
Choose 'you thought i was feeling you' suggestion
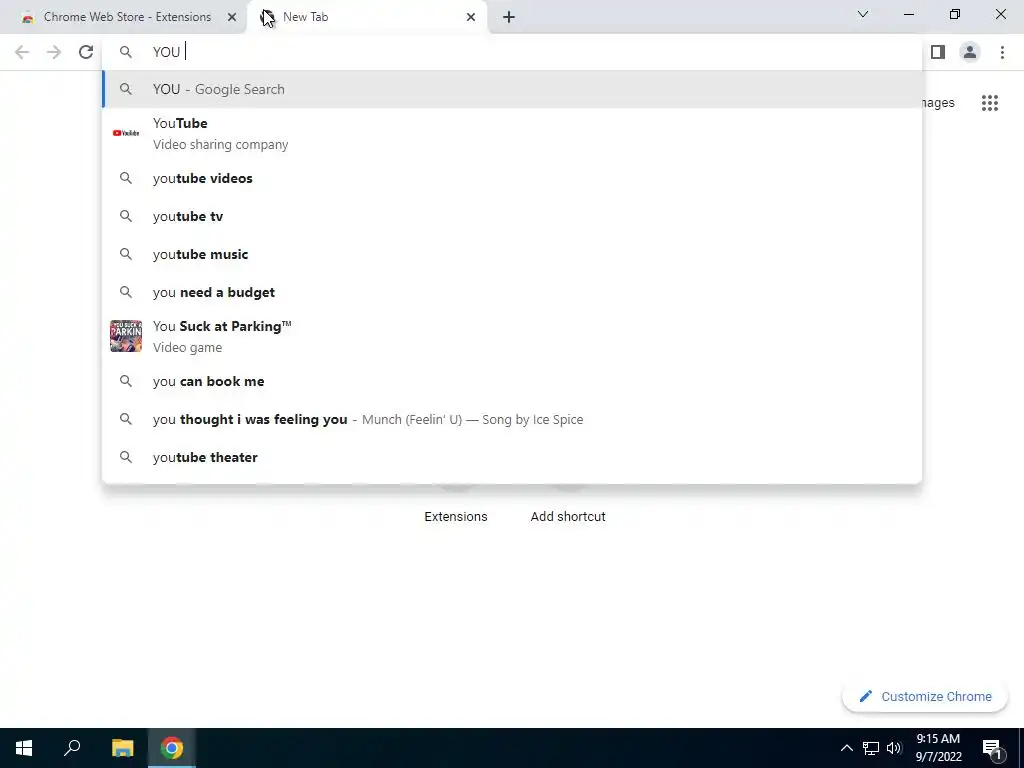512,419
